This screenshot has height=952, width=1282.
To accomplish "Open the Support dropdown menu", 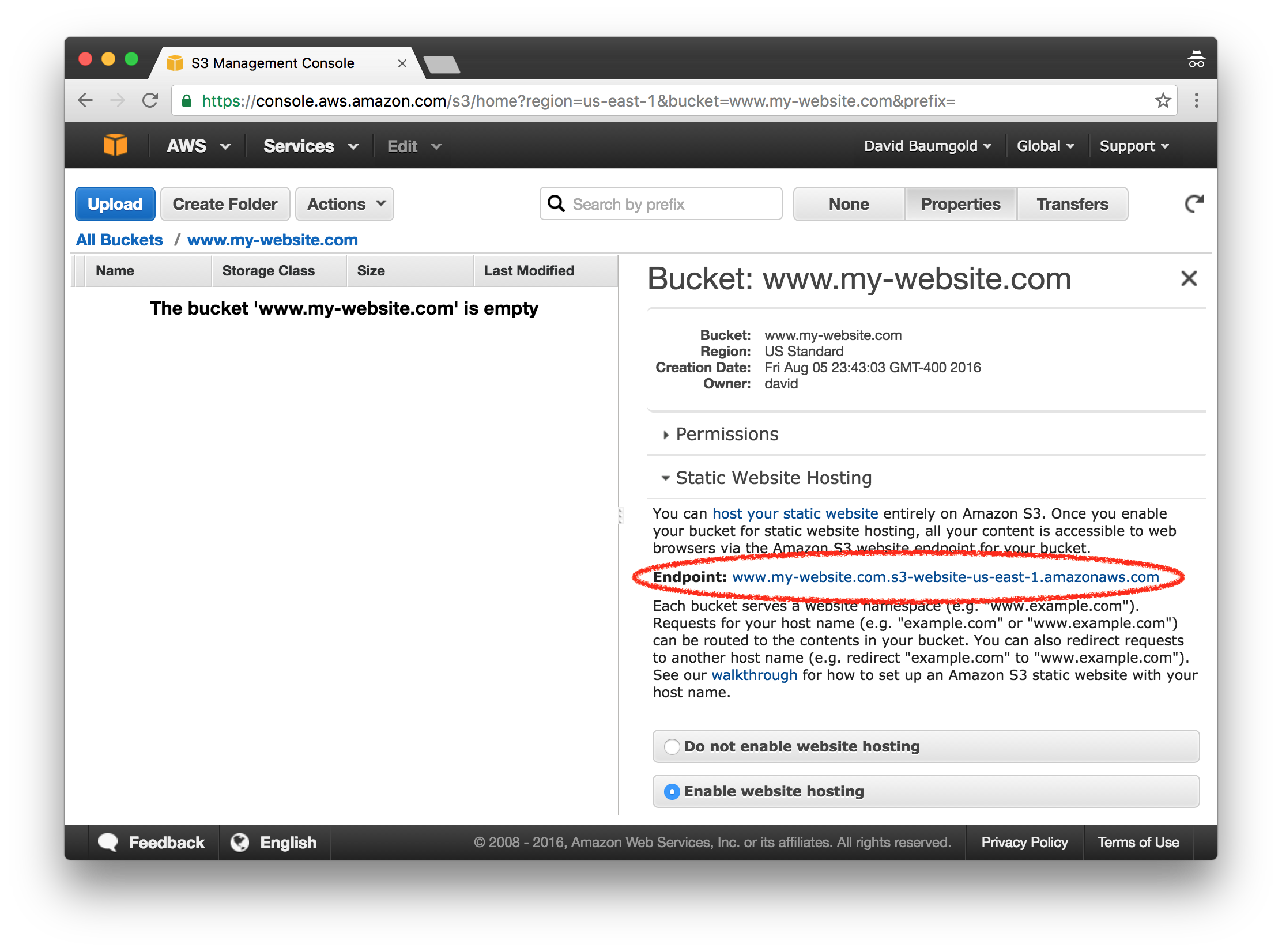I will point(1134,146).
